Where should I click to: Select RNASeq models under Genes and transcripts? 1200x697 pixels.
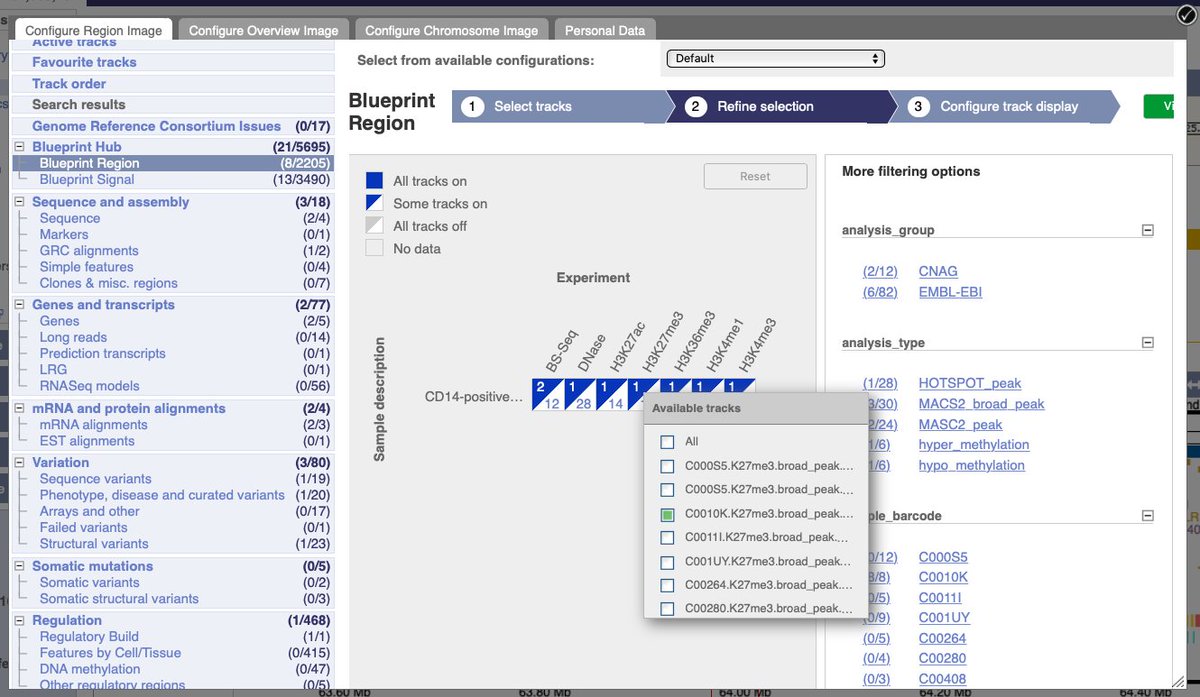(90, 386)
